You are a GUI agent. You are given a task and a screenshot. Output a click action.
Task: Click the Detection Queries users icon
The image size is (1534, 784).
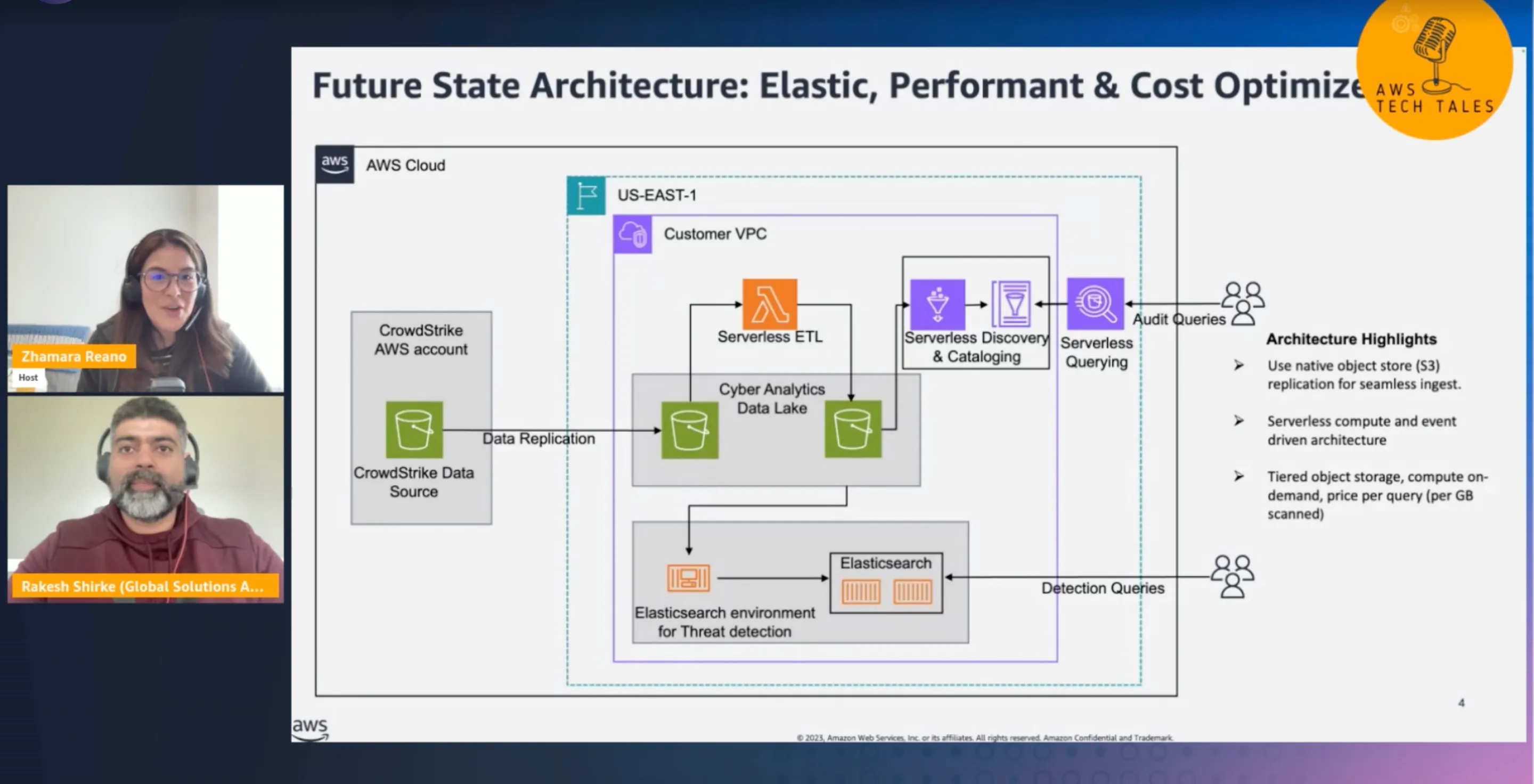pyautogui.click(x=1233, y=576)
